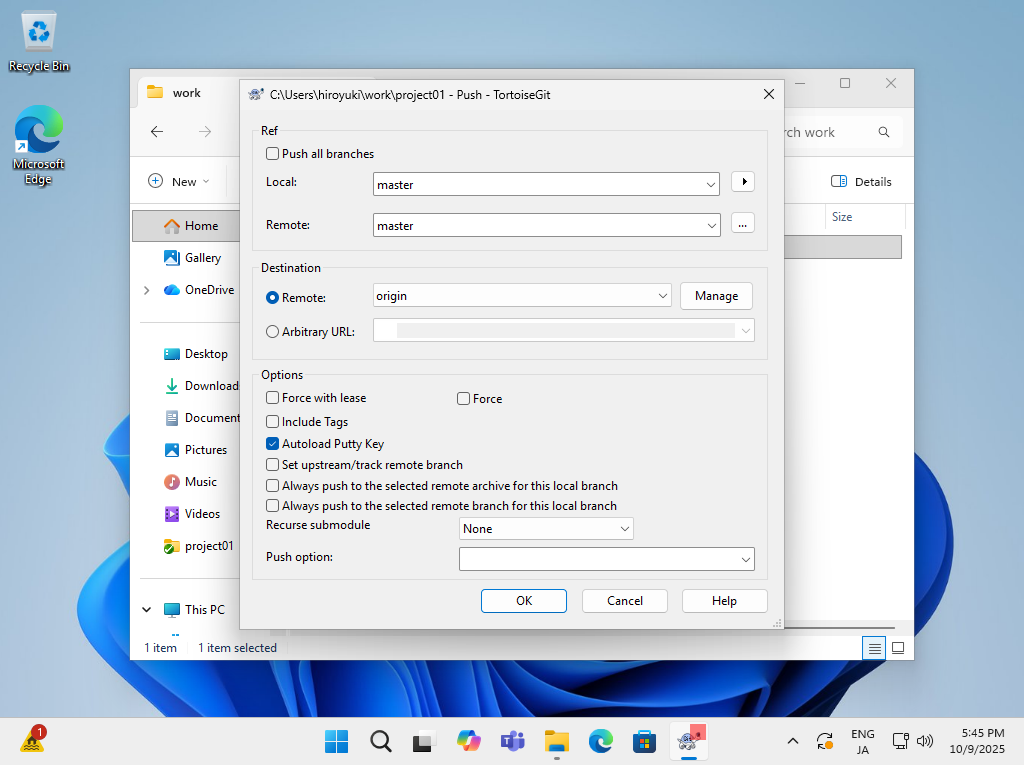Image resolution: width=1024 pixels, height=765 pixels.
Task: Select the Arbitrary URL radio button
Action: coord(273,332)
